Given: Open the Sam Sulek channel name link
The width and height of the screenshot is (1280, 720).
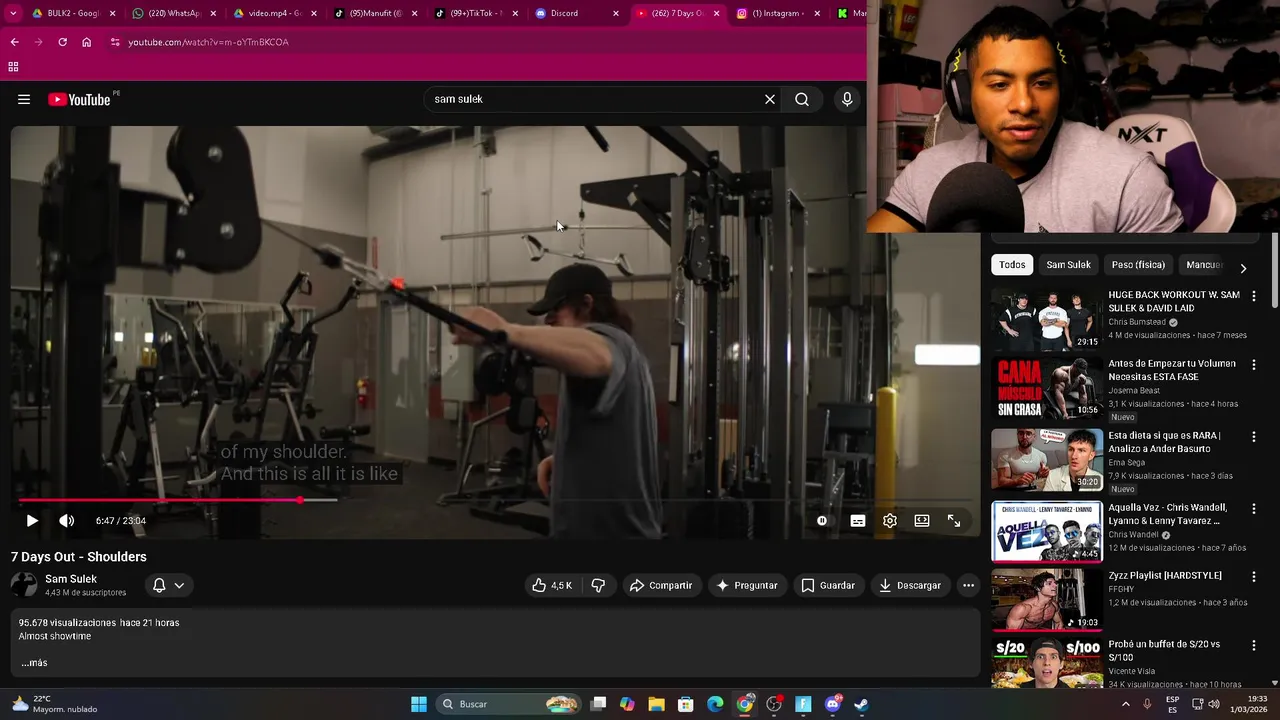Looking at the screenshot, I should coord(71,579).
